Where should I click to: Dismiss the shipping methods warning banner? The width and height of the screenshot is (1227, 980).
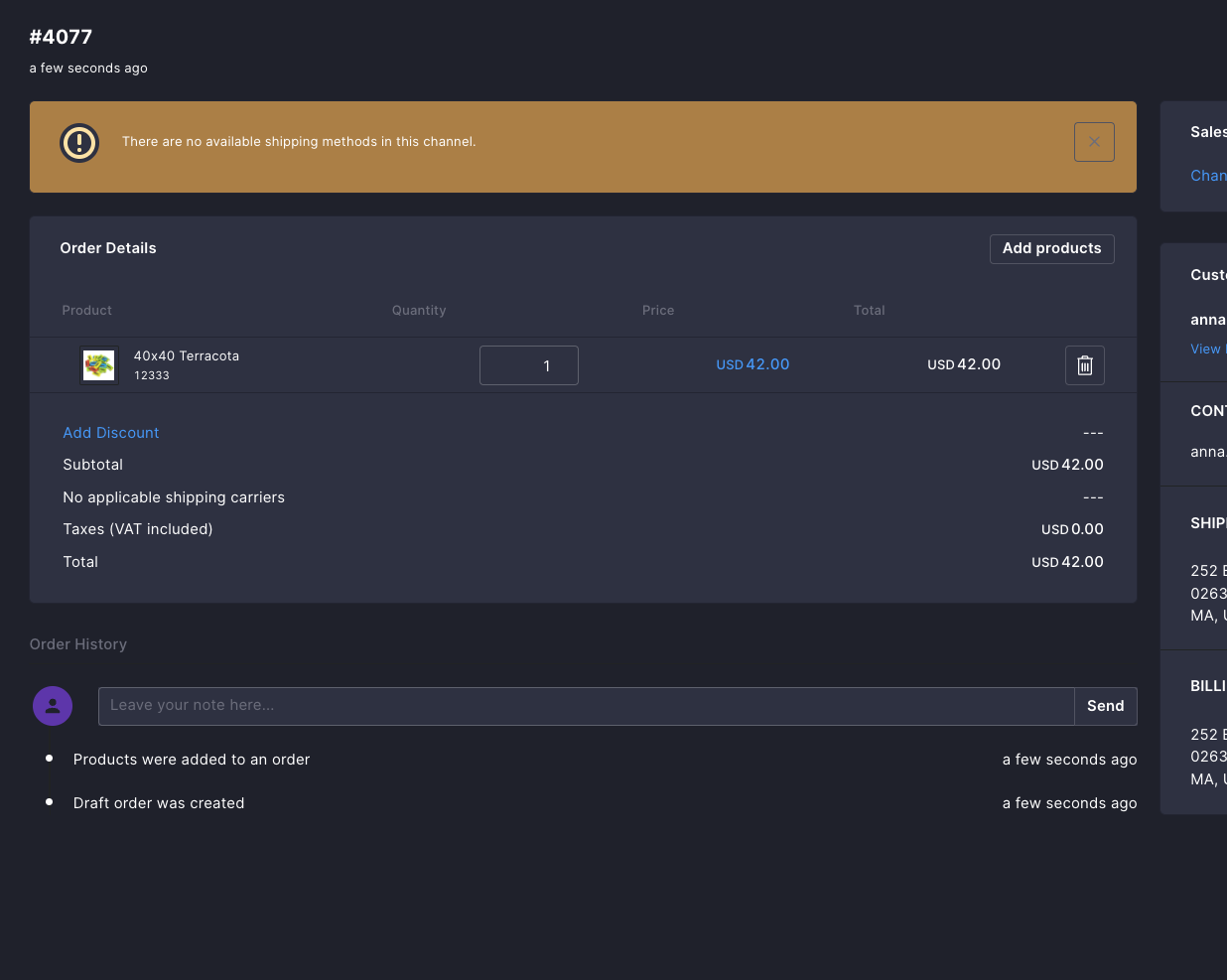coord(1094,142)
